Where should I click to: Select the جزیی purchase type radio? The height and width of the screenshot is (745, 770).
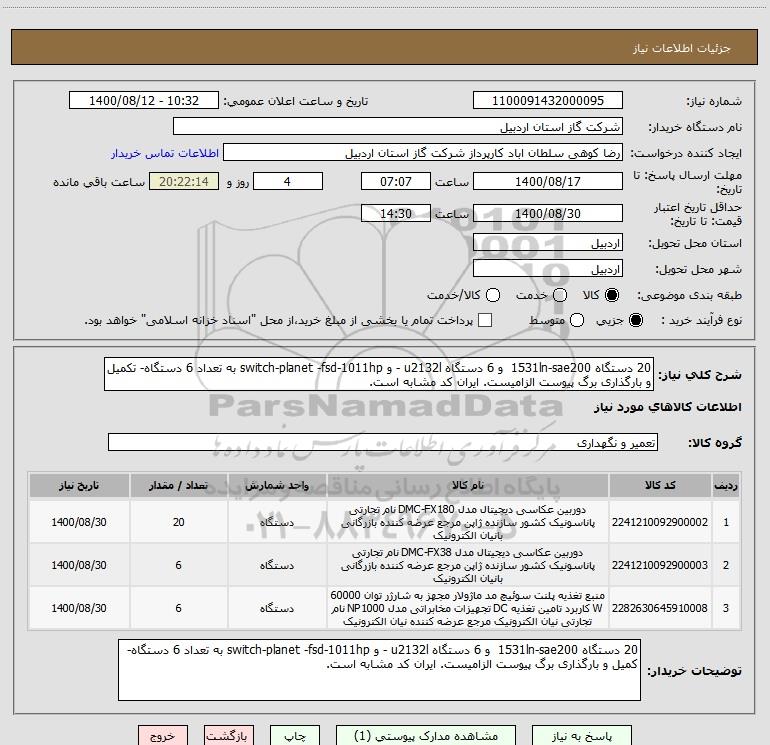click(x=635, y=320)
